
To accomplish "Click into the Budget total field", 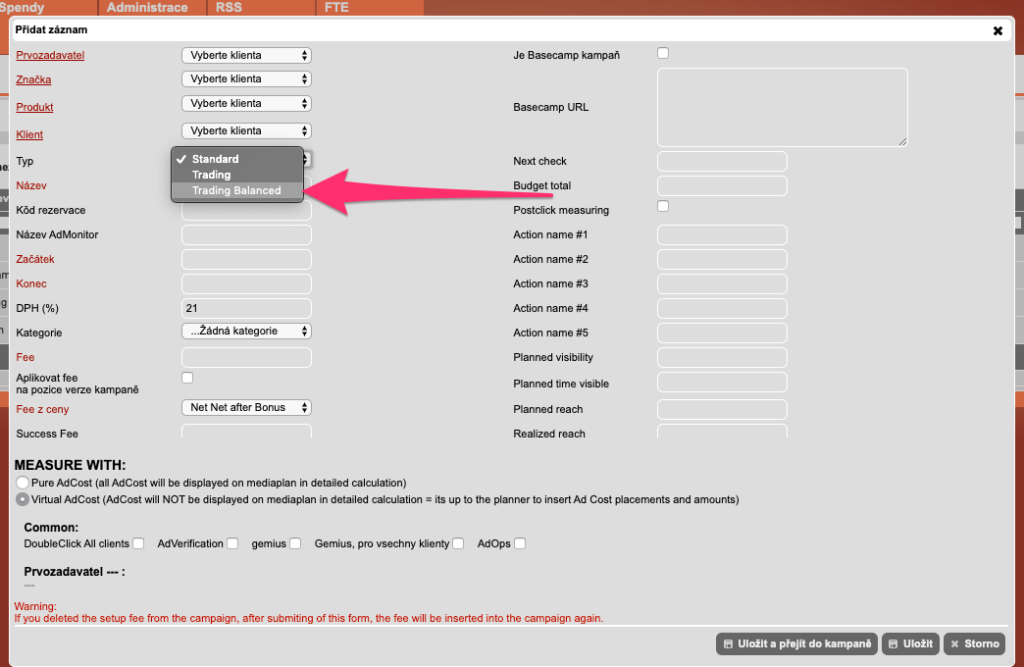I will point(721,186).
